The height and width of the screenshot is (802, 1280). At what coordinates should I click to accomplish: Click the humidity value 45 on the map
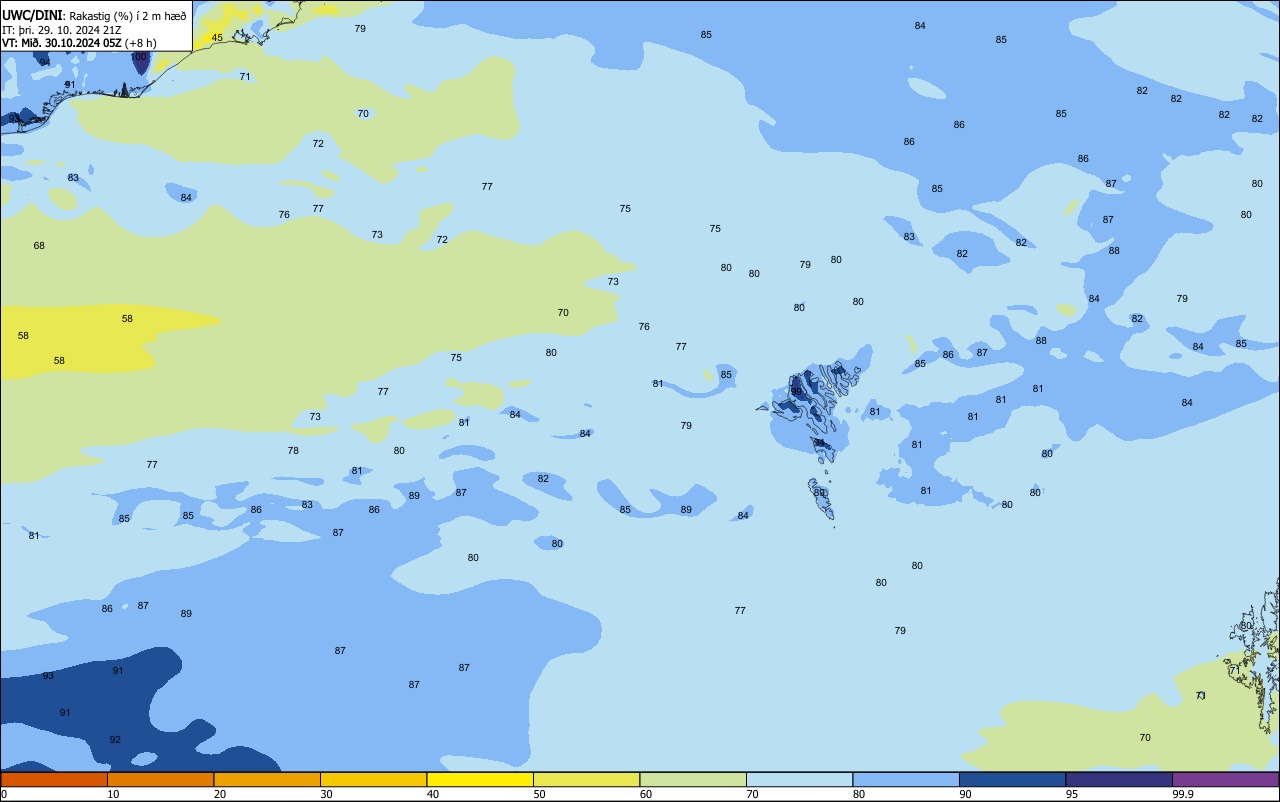(x=217, y=38)
